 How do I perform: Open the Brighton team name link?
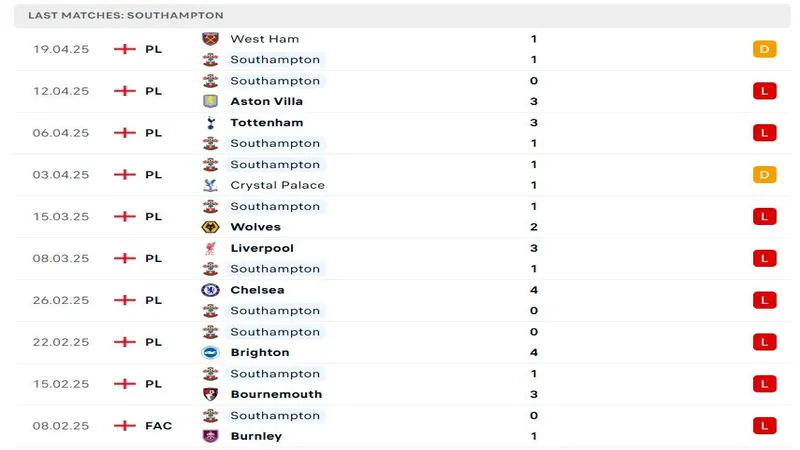[x=259, y=352]
